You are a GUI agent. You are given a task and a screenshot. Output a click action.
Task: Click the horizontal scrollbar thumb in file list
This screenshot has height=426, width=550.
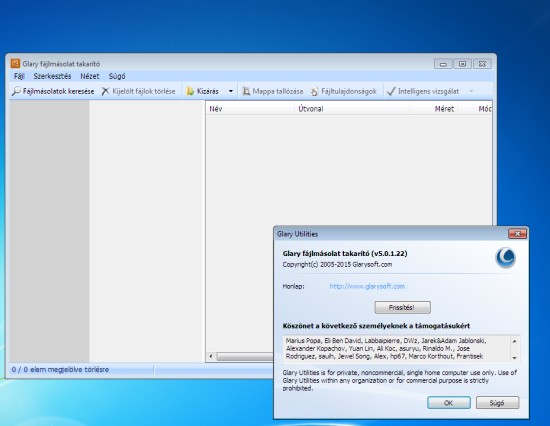245,357
